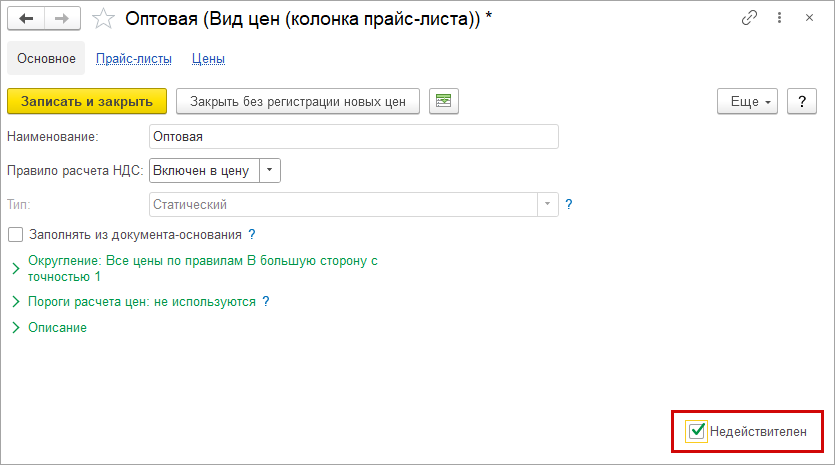Expand the Описание section
The height and width of the screenshot is (465, 835).
point(15,327)
